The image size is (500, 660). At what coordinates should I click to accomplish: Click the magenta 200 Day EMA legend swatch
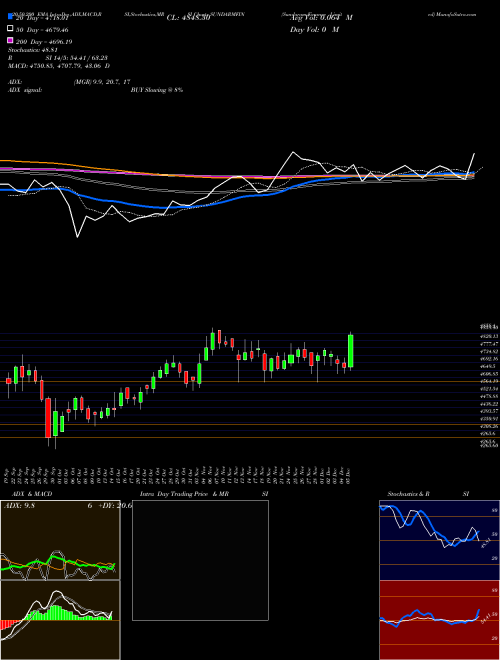[10, 40]
